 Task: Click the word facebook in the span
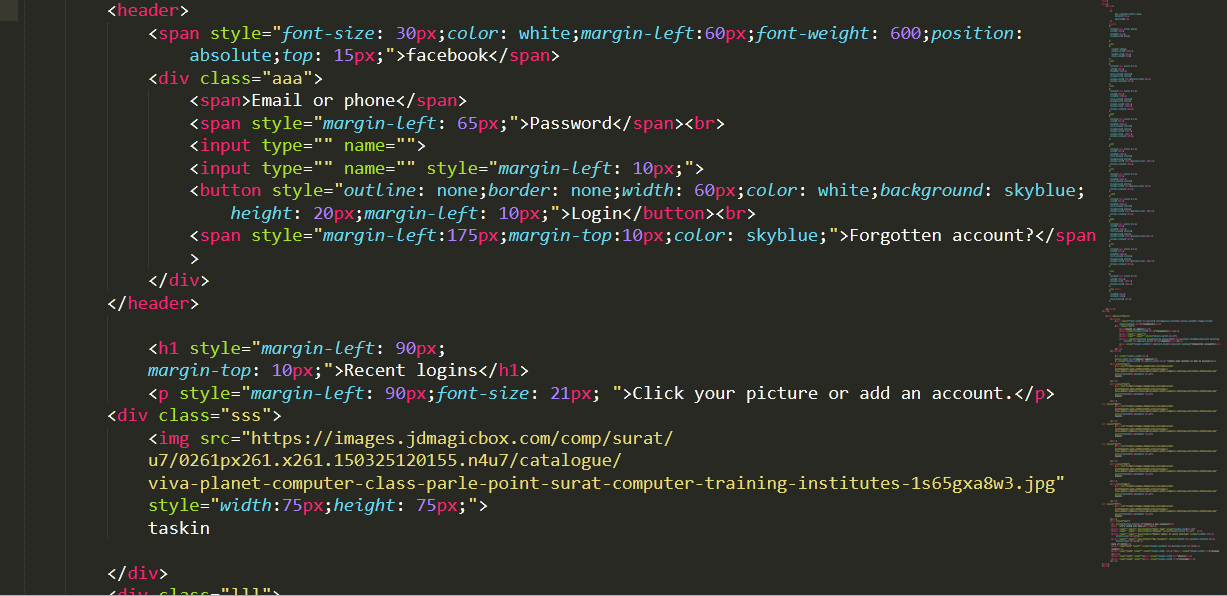coord(447,56)
